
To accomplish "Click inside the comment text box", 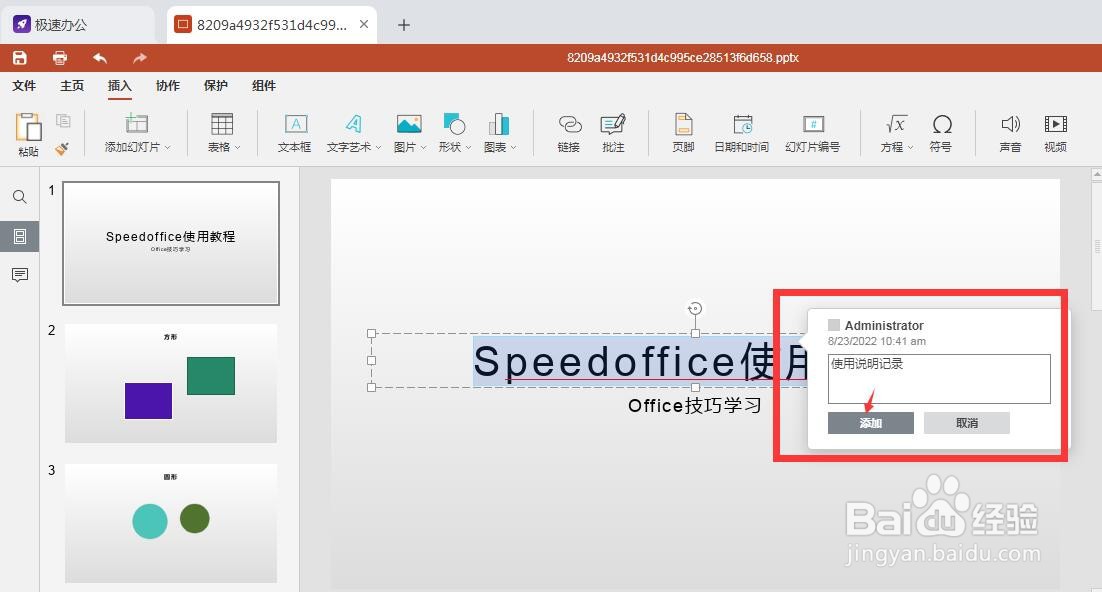I will click(939, 379).
